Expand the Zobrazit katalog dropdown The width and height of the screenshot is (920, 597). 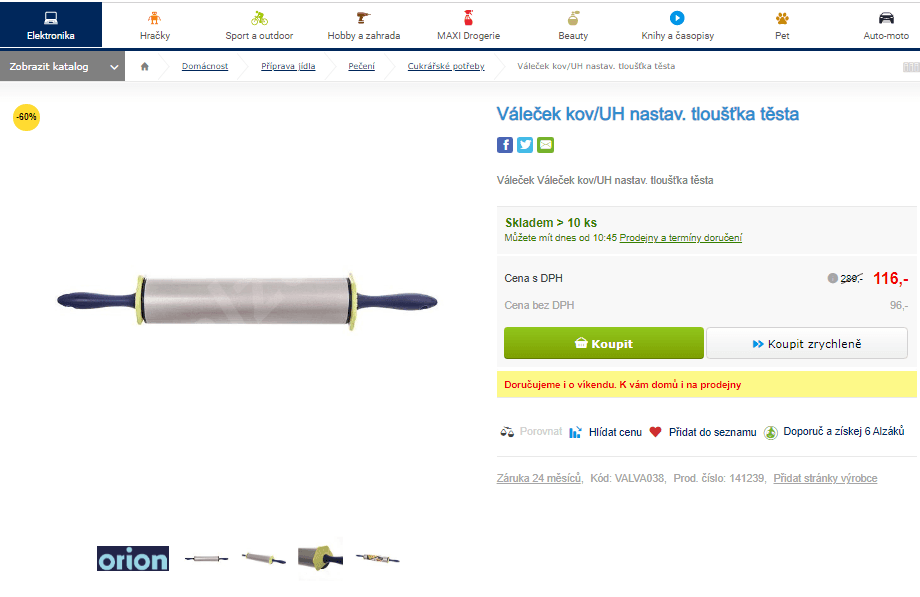(x=62, y=66)
